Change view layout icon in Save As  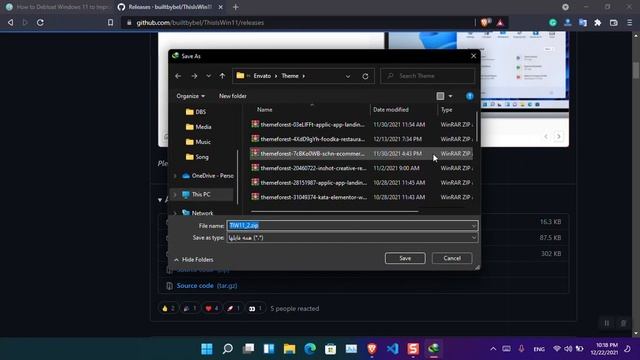[x=440, y=96]
